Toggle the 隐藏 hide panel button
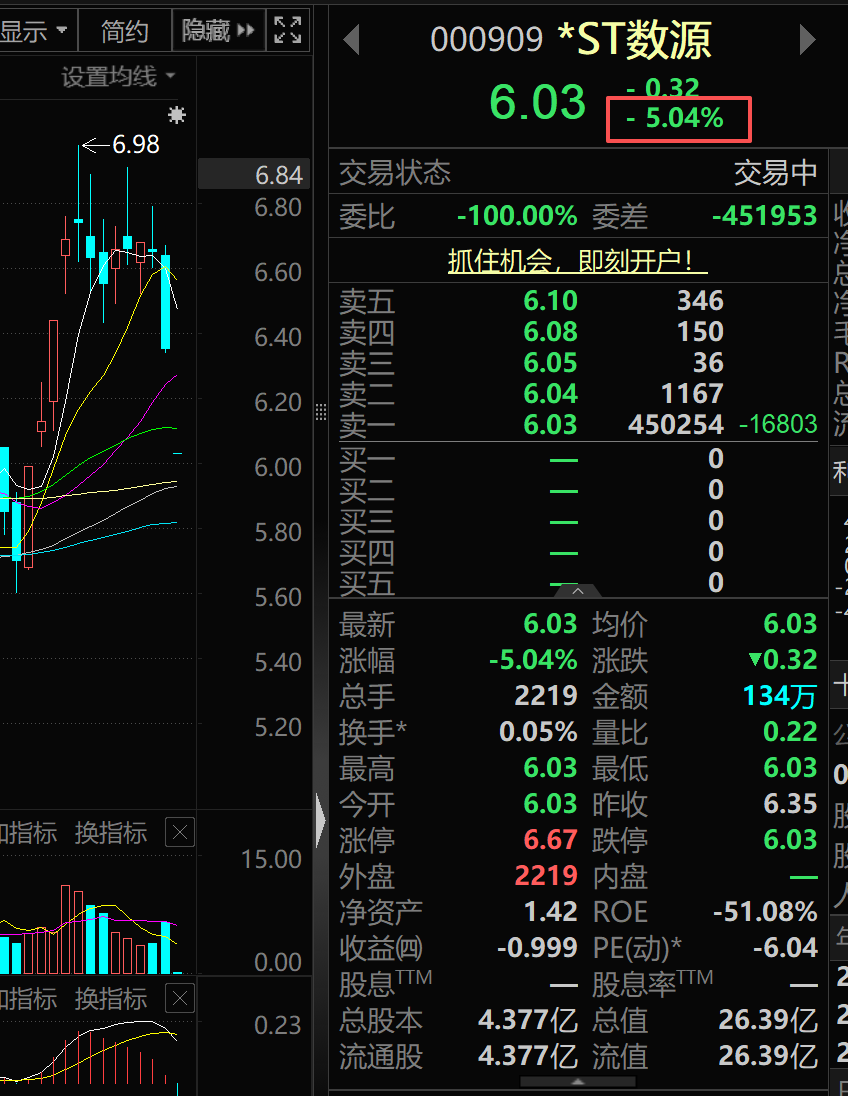Viewport: 848px width, 1096px height. point(218,30)
